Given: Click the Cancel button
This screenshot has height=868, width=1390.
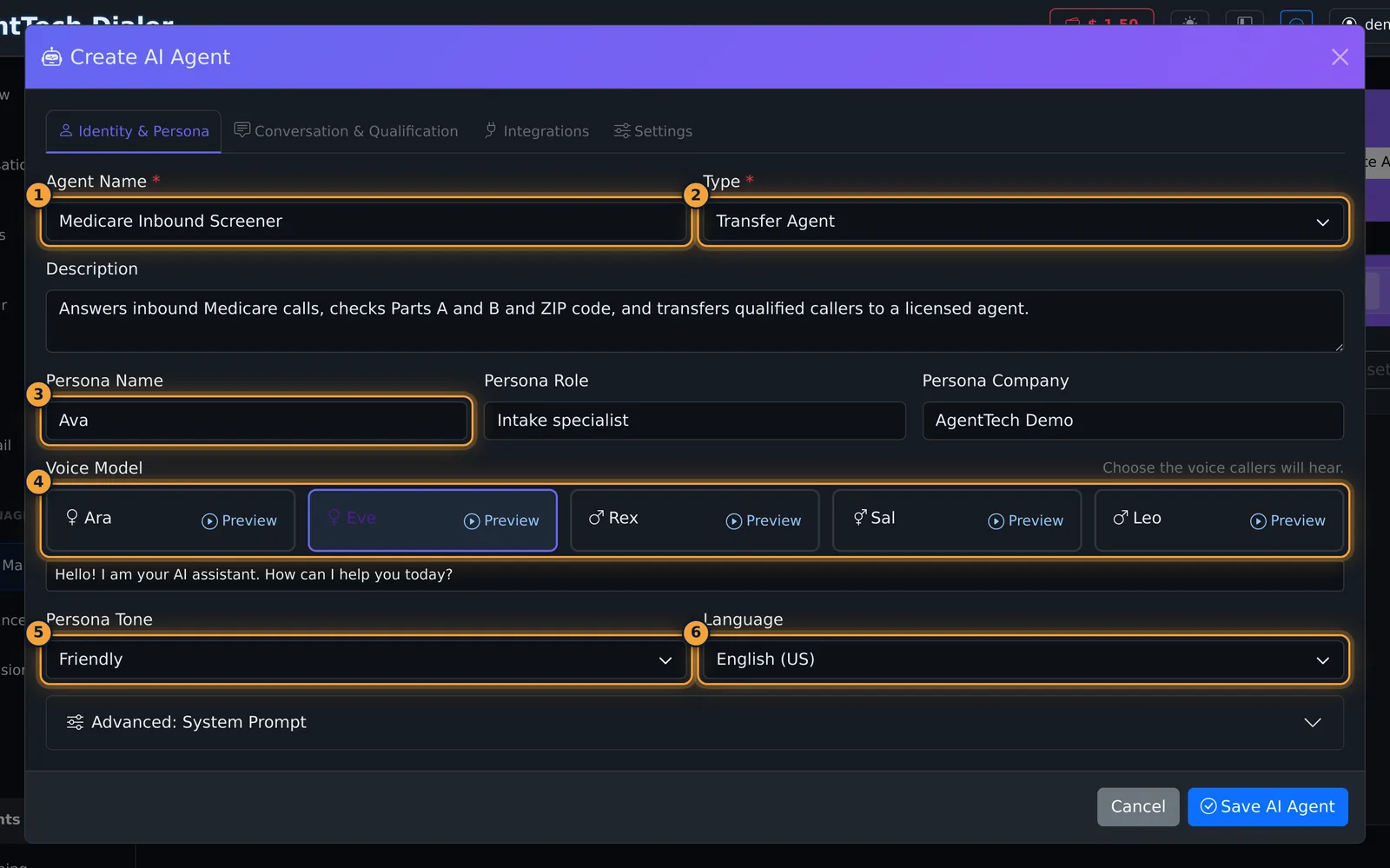Looking at the screenshot, I should (1138, 807).
